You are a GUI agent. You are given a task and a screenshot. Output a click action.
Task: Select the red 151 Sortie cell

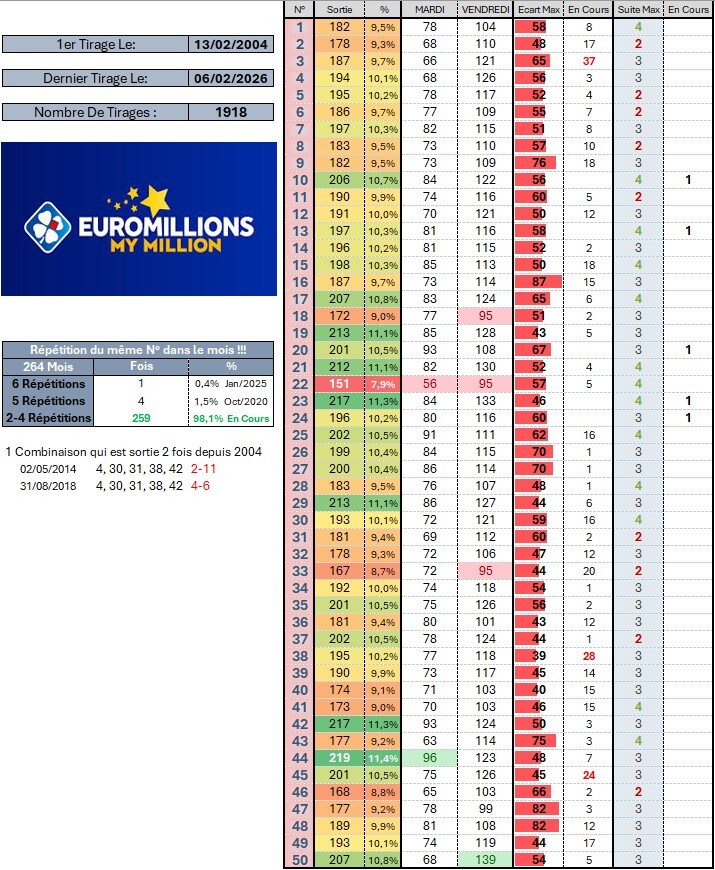tap(340, 383)
